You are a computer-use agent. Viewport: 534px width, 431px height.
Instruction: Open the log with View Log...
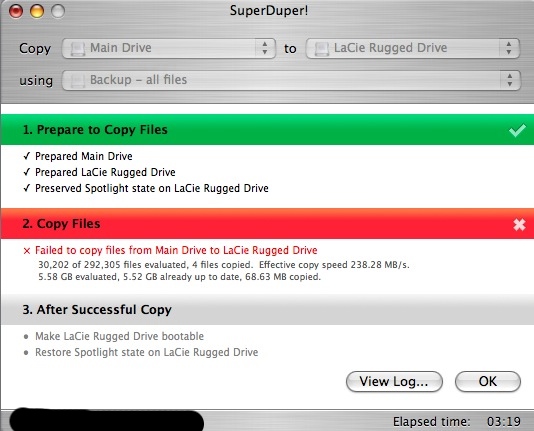coord(394,381)
